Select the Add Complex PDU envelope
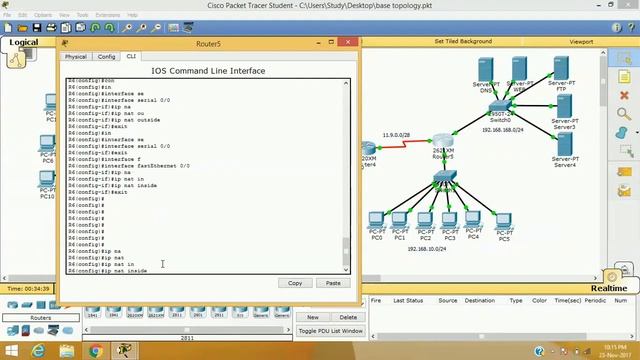Viewport: 640px width, 360px height. pos(624,191)
